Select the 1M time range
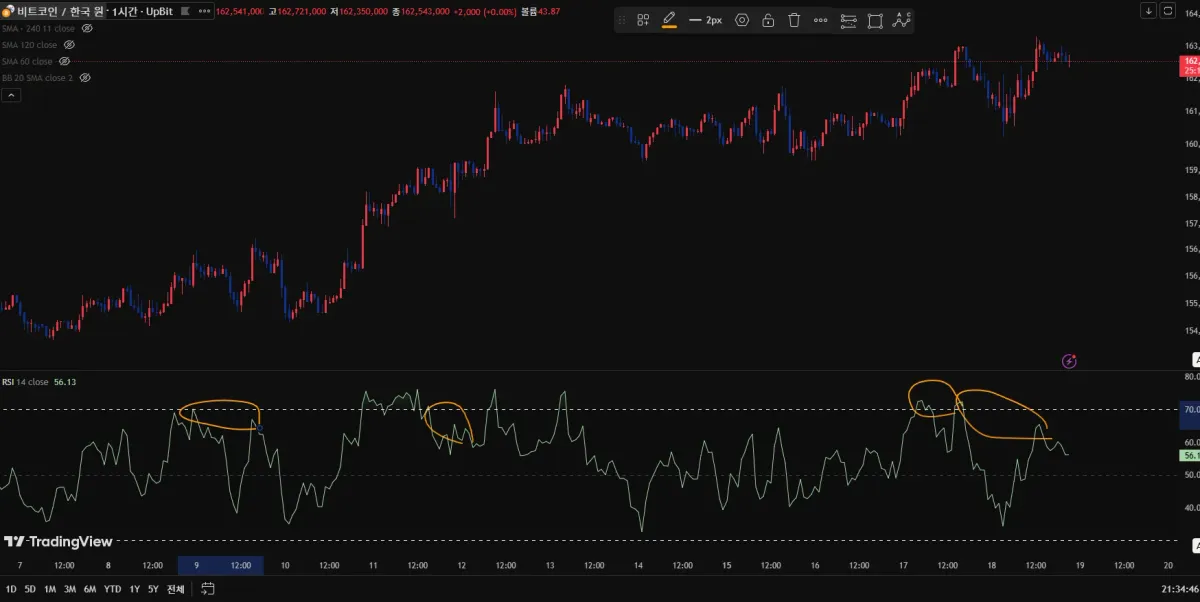The width and height of the screenshot is (1200, 602). coord(49,589)
